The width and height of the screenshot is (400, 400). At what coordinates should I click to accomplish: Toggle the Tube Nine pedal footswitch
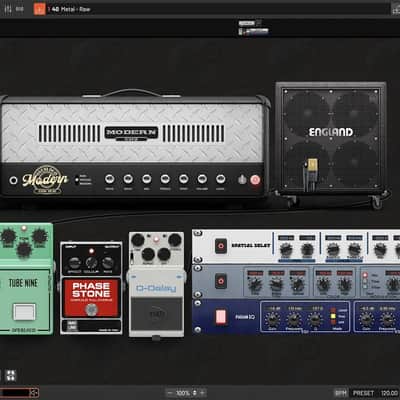point(24,312)
